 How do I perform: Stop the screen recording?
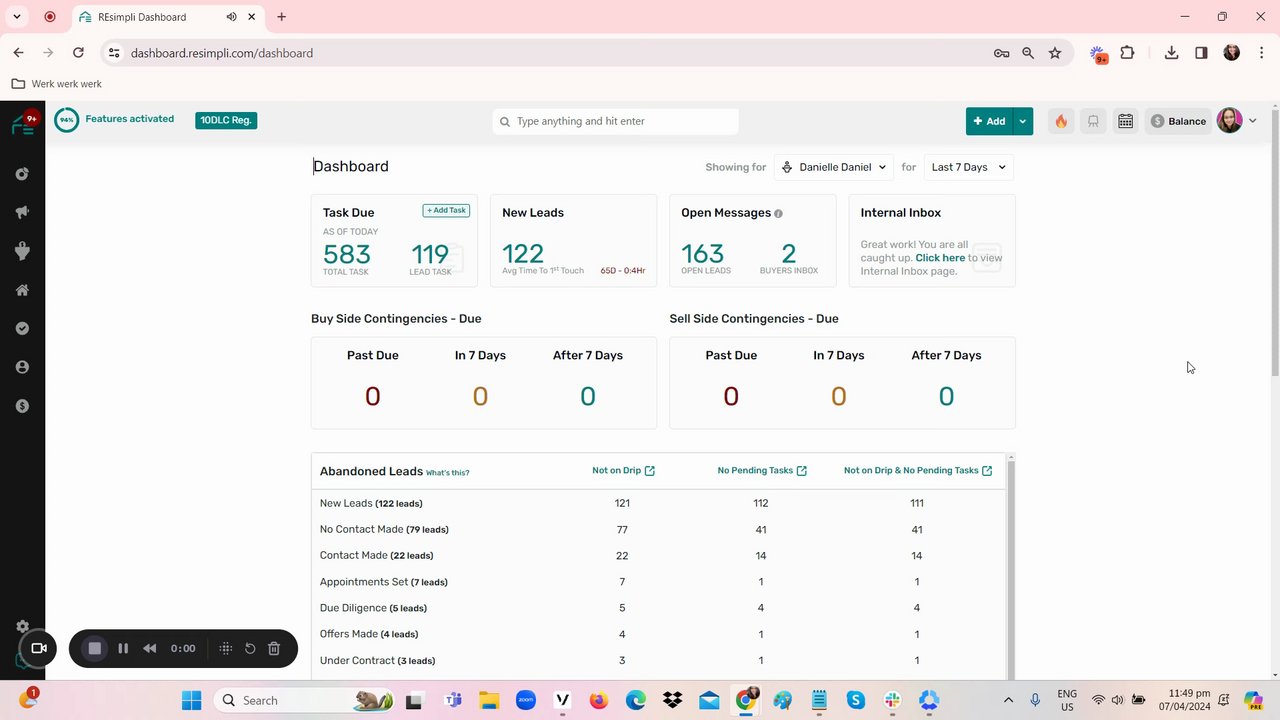point(95,648)
